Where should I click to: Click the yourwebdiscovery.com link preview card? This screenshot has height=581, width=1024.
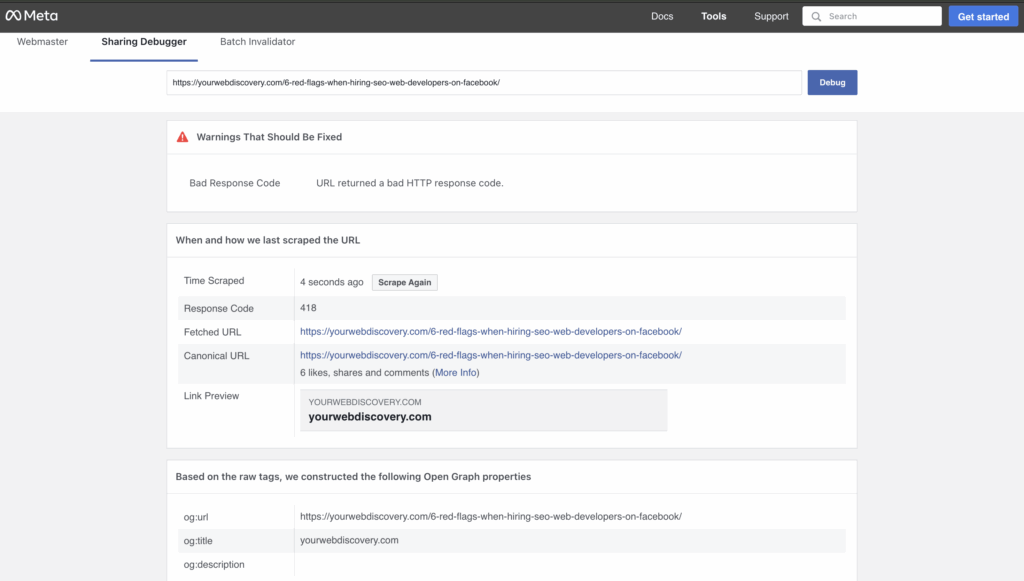coord(483,410)
